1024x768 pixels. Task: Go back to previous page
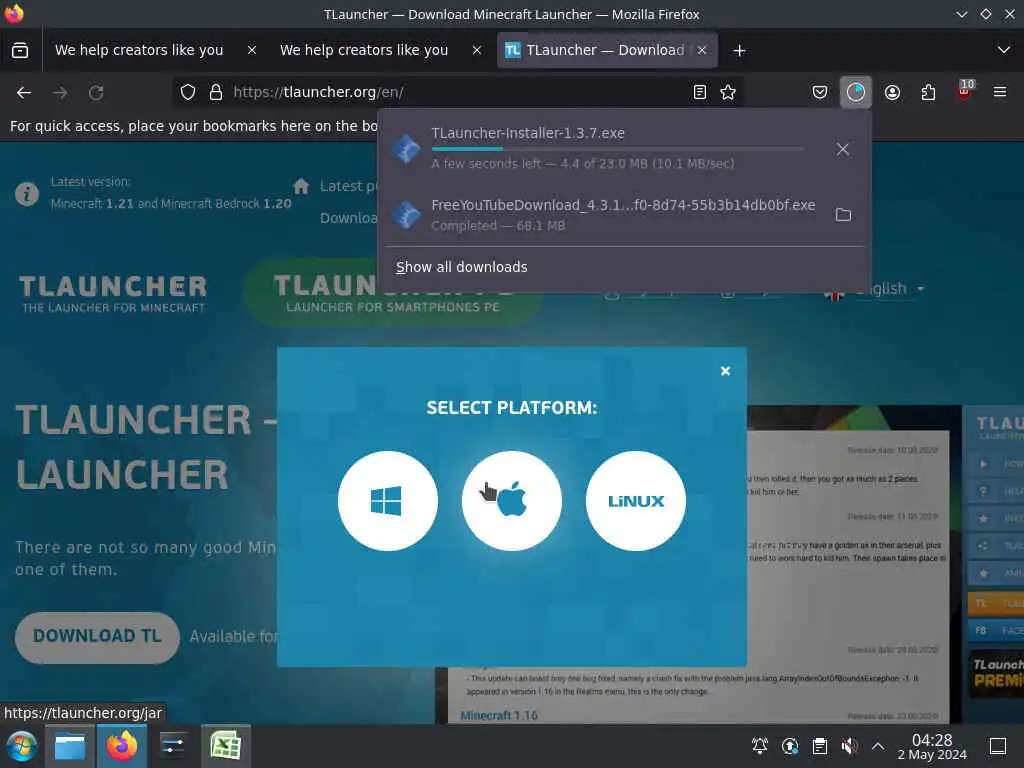(x=24, y=93)
